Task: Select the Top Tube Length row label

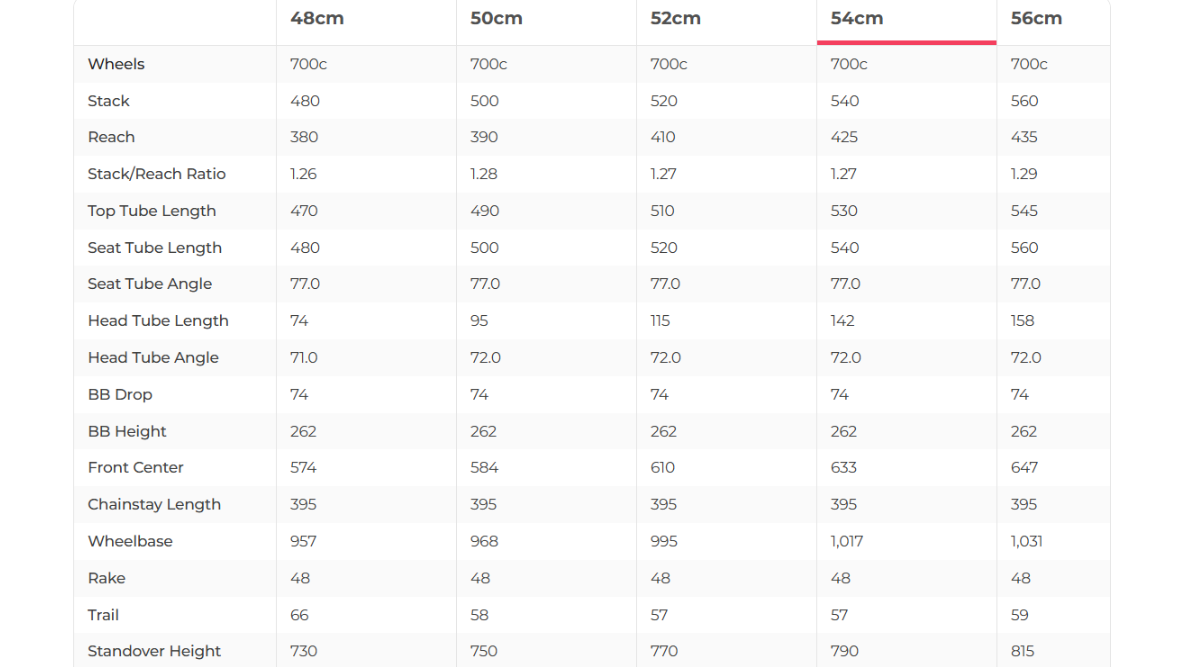Action: pyautogui.click(x=152, y=211)
